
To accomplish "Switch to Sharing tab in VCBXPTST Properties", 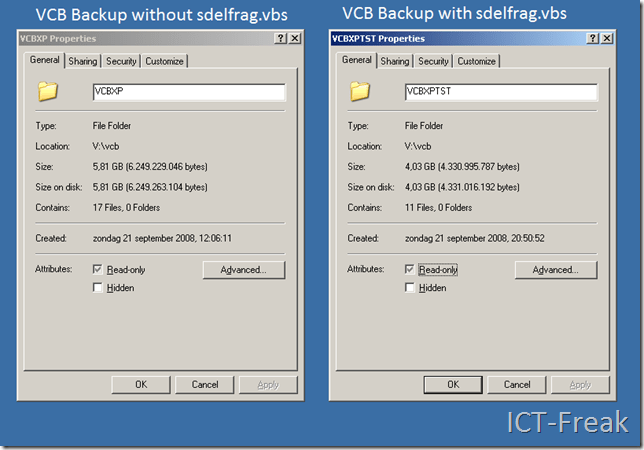I will click(x=395, y=61).
